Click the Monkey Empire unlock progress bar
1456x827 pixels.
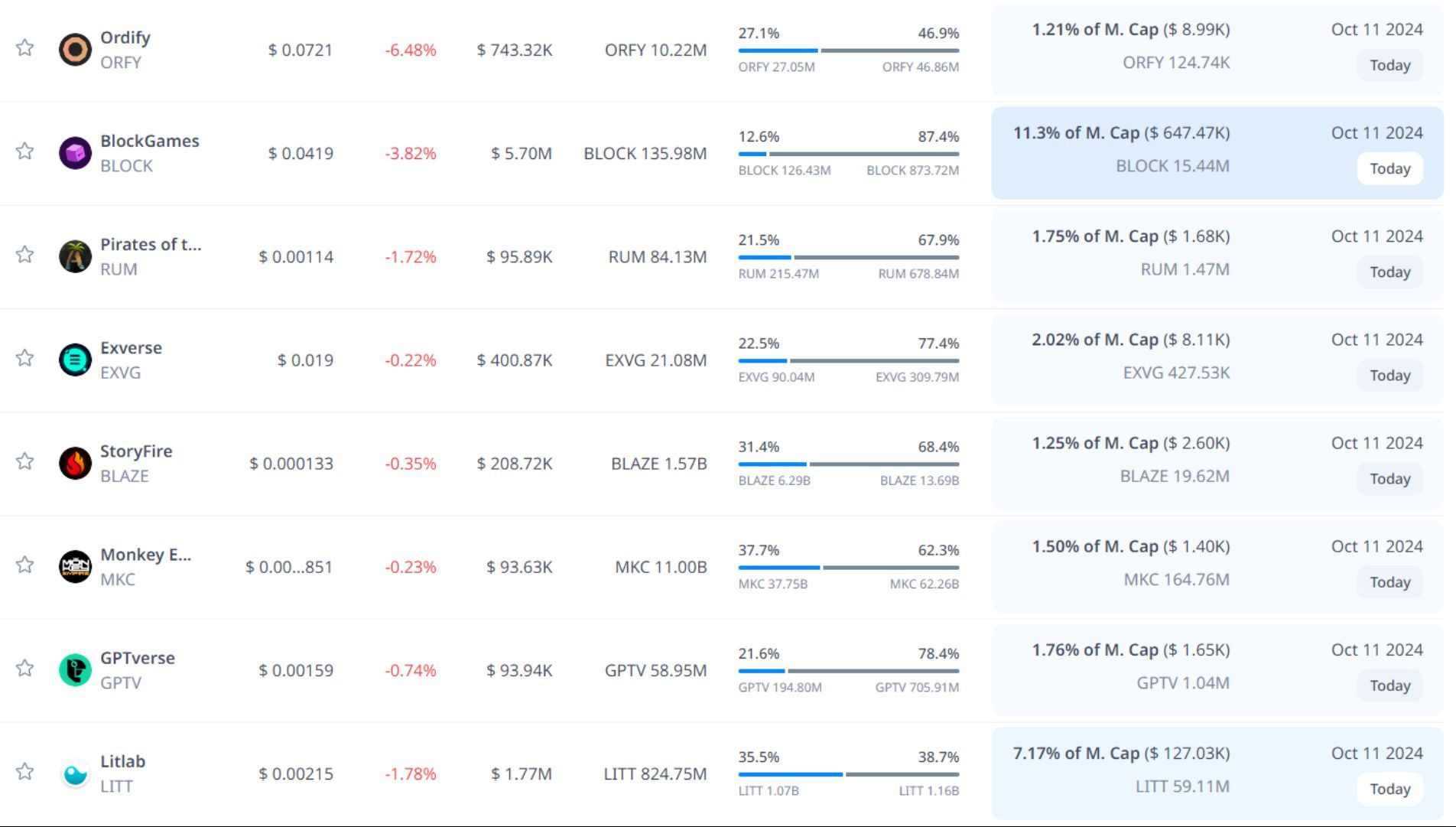(848, 568)
